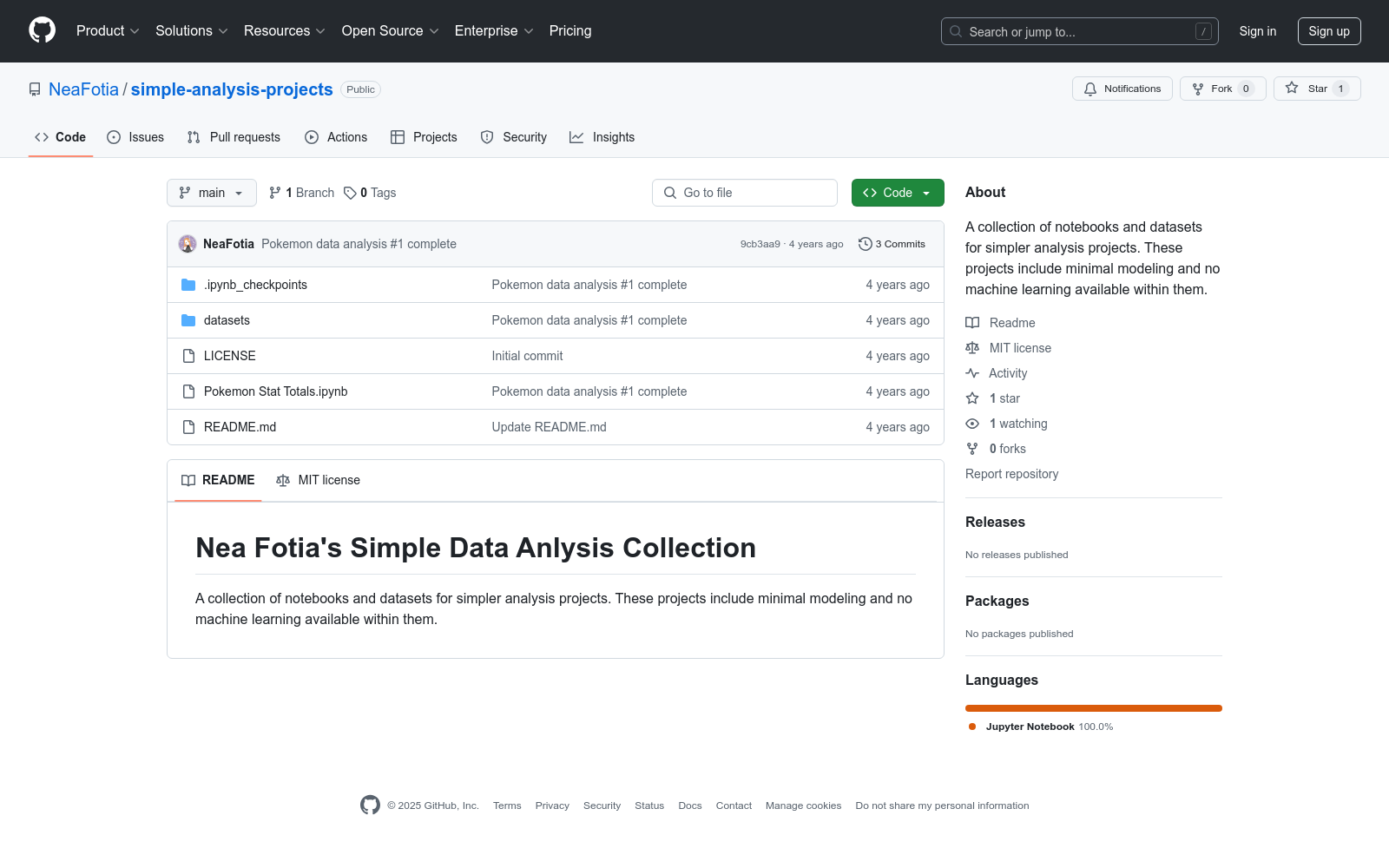Click the Go to file search field
1389x868 pixels.
tap(745, 193)
